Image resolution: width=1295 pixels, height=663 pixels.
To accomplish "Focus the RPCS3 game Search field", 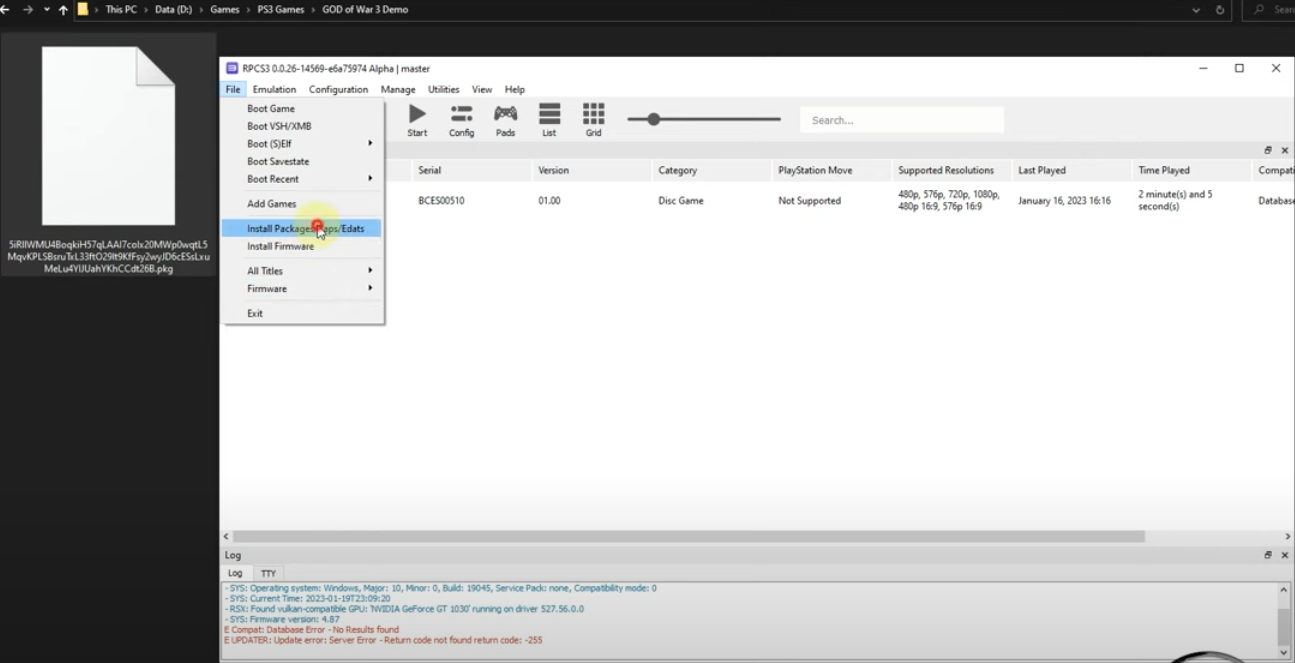I will pos(902,120).
